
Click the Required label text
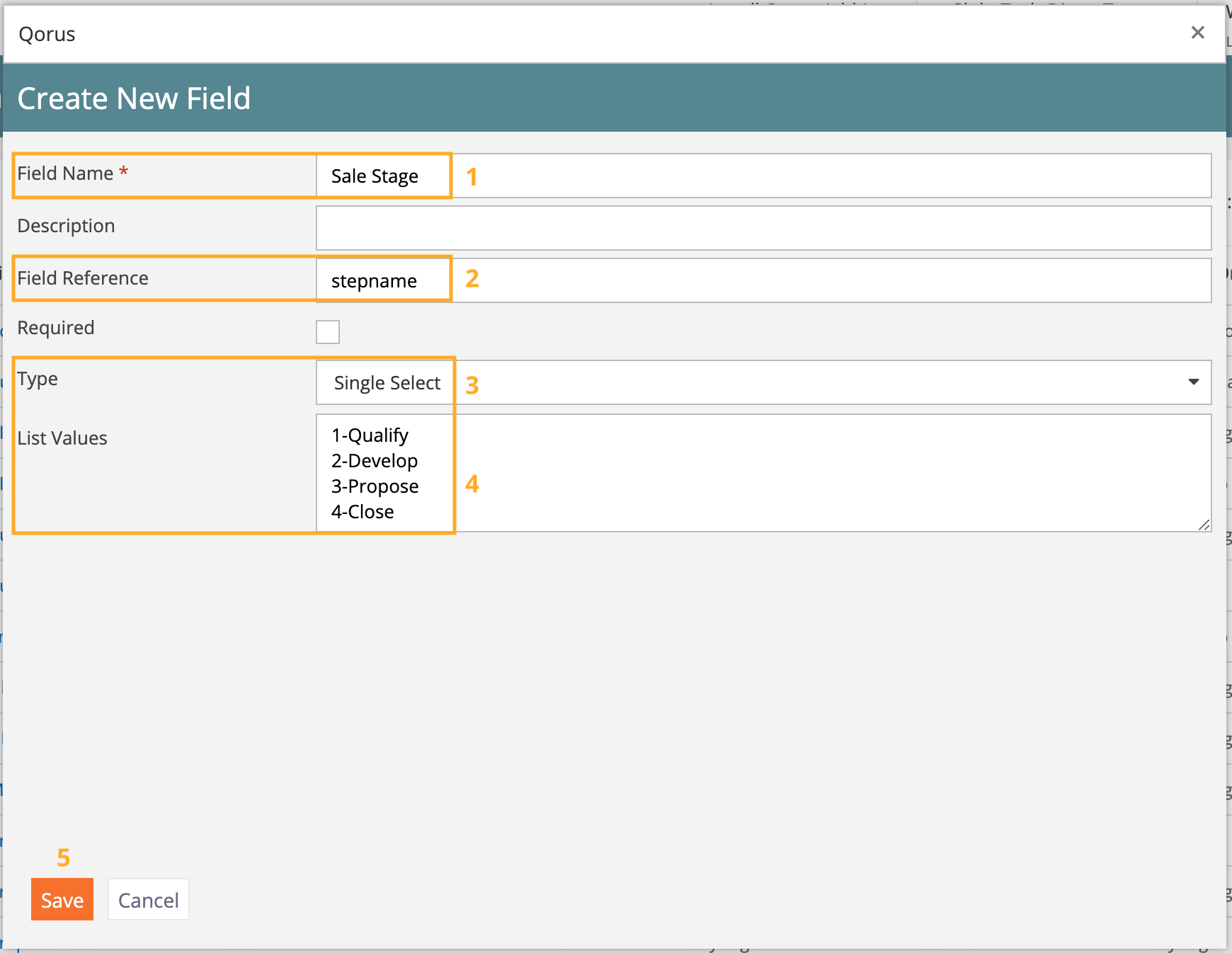(x=56, y=328)
